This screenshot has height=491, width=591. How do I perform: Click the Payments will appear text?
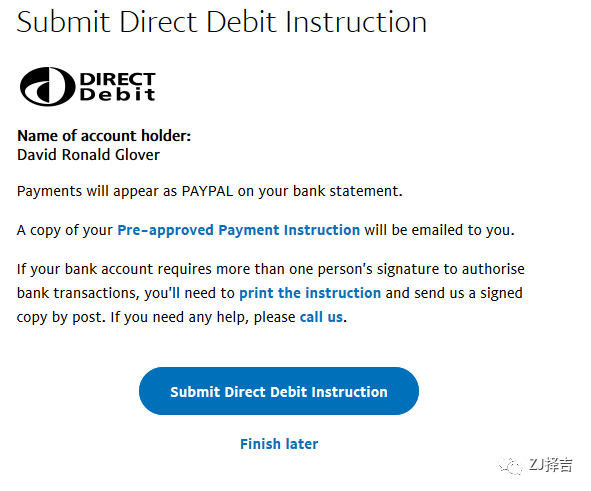click(x=89, y=191)
